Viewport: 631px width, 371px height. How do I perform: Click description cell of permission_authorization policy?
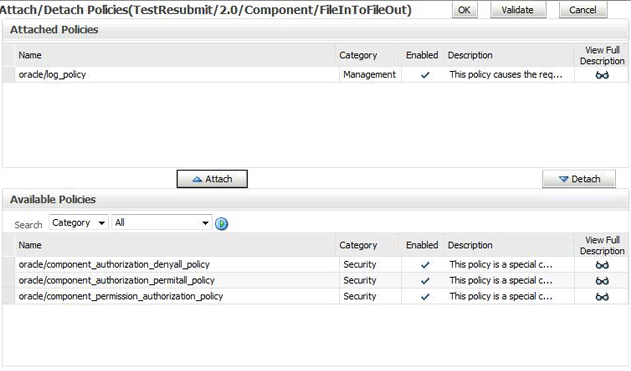click(x=509, y=296)
